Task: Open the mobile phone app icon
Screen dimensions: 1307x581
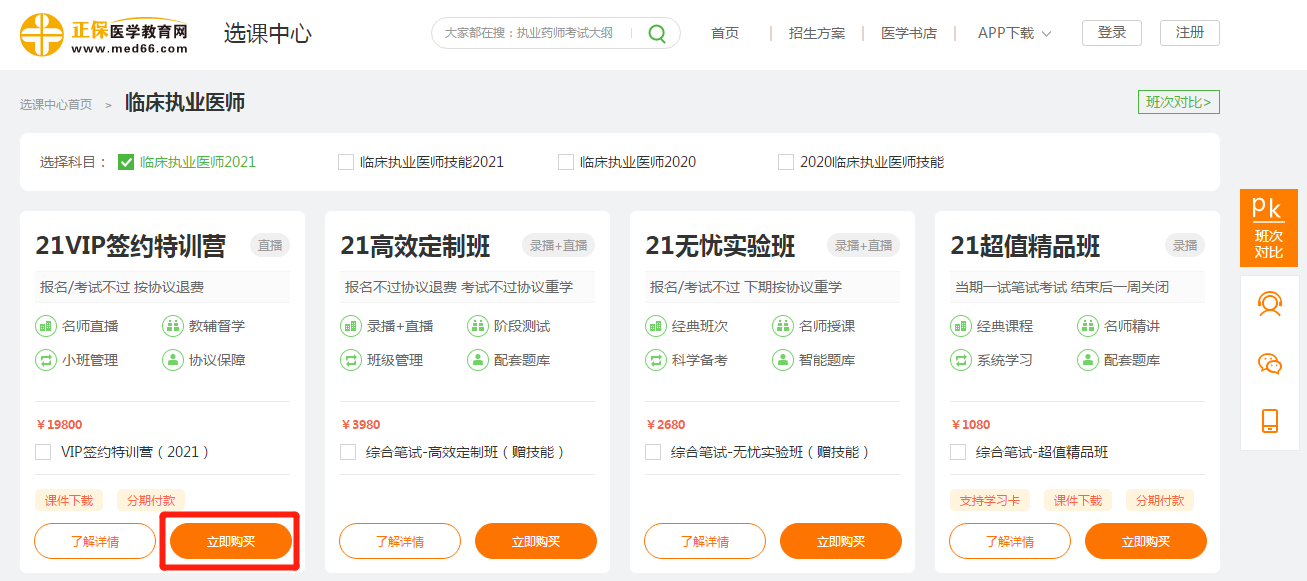Action: coord(1269,421)
